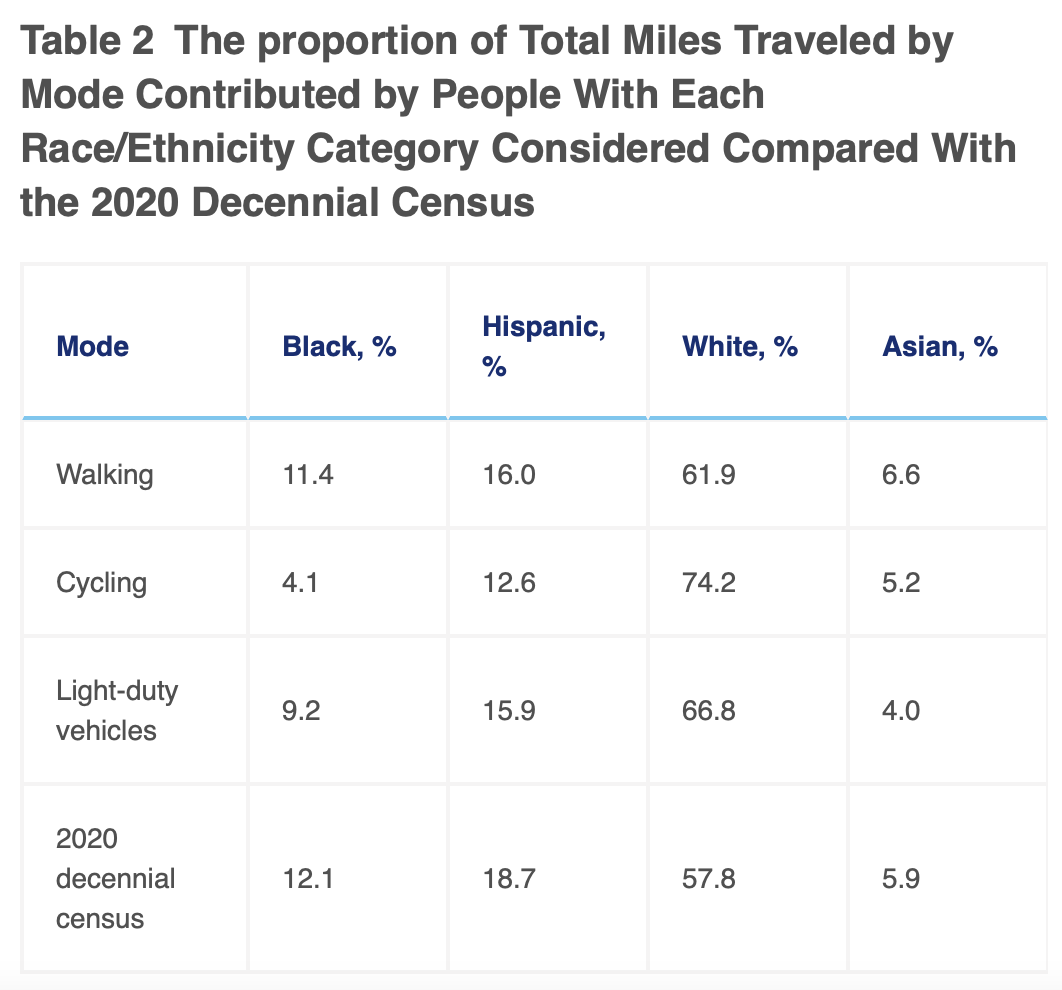Select the White, % column header
The width and height of the screenshot is (1062, 990).
pyautogui.click(x=740, y=347)
